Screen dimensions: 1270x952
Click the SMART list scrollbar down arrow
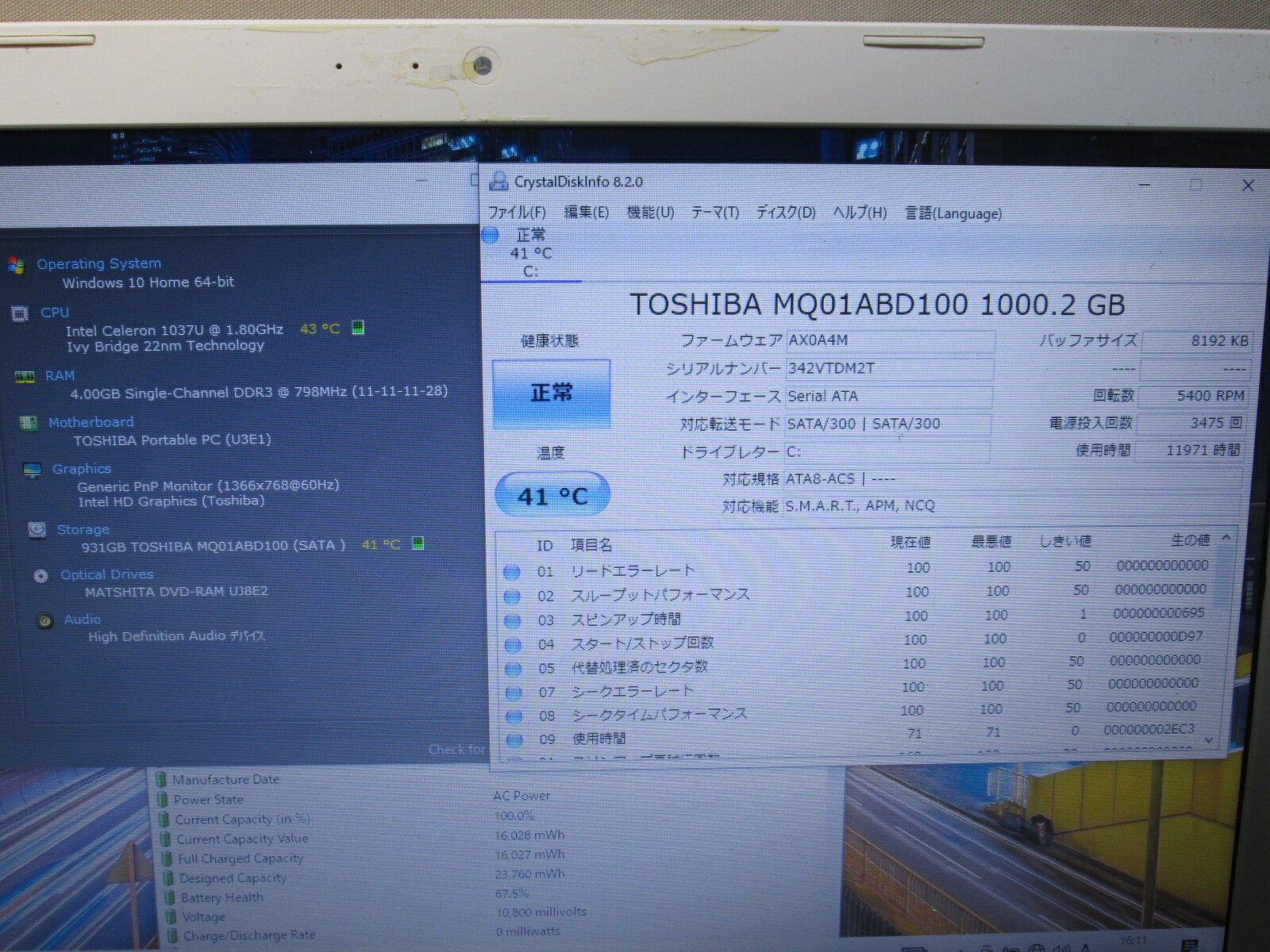tap(1209, 739)
